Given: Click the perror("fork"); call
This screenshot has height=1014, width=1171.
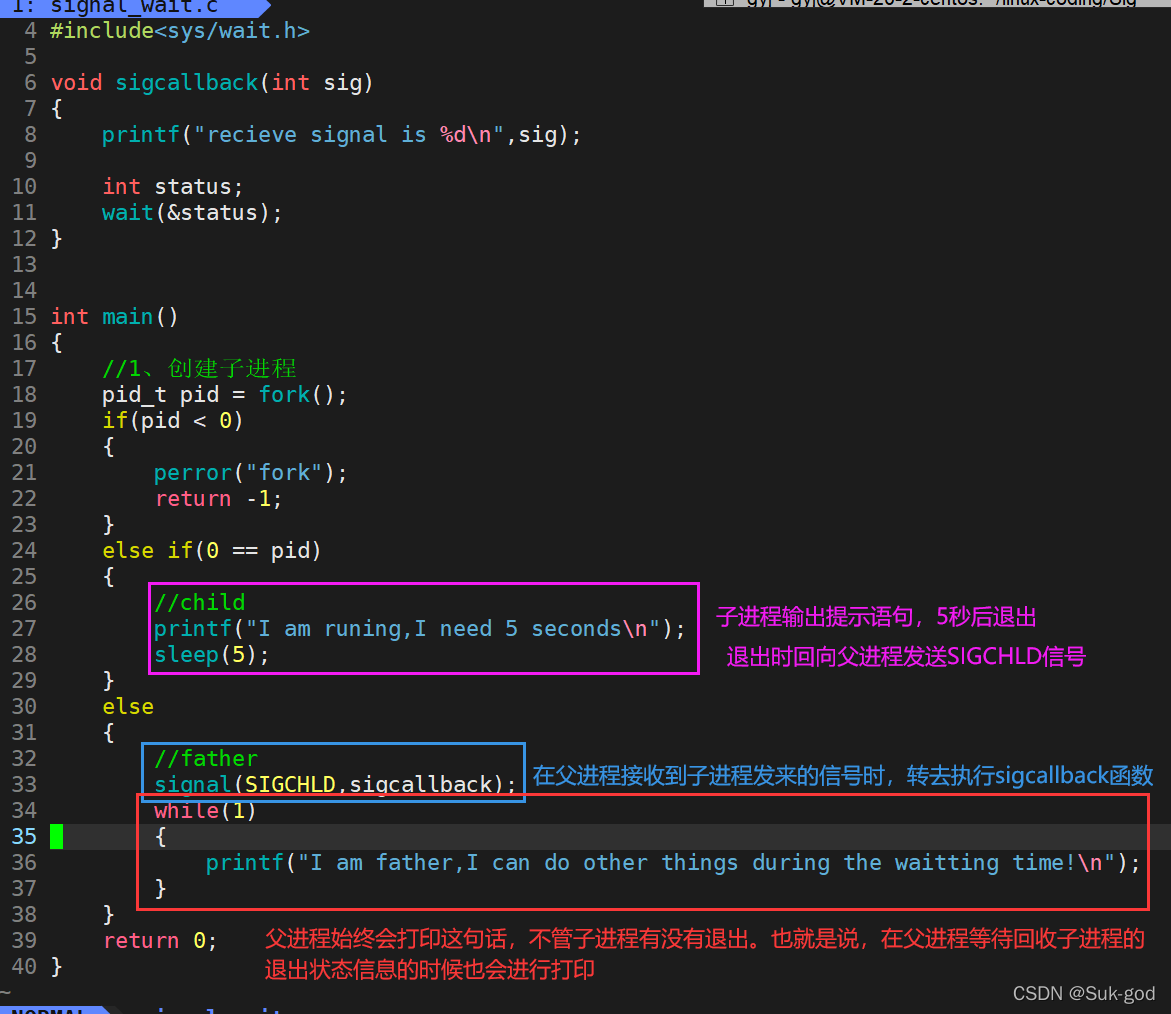Looking at the screenshot, I should [250, 473].
